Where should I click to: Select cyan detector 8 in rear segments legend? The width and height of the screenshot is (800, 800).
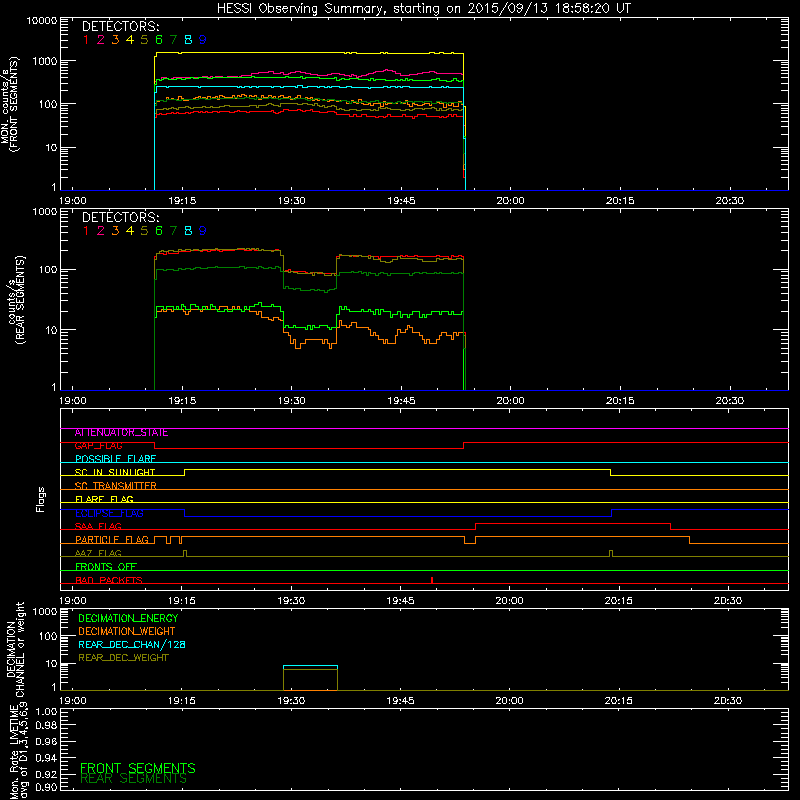pos(188,231)
